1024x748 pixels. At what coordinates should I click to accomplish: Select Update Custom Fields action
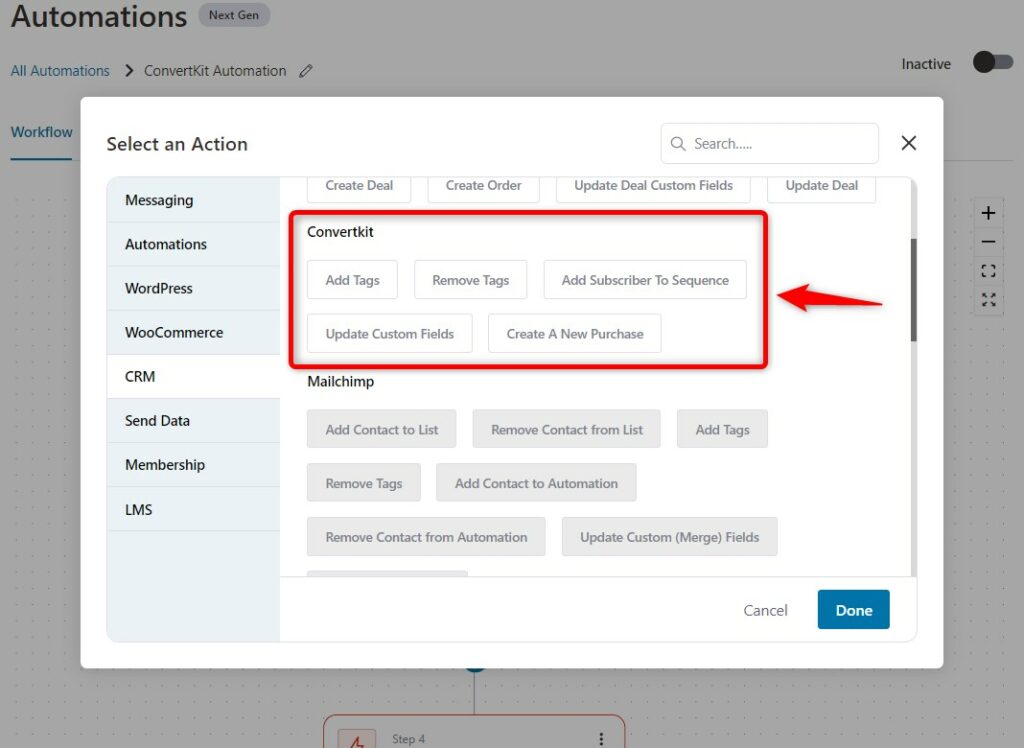pyautogui.click(x=390, y=334)
